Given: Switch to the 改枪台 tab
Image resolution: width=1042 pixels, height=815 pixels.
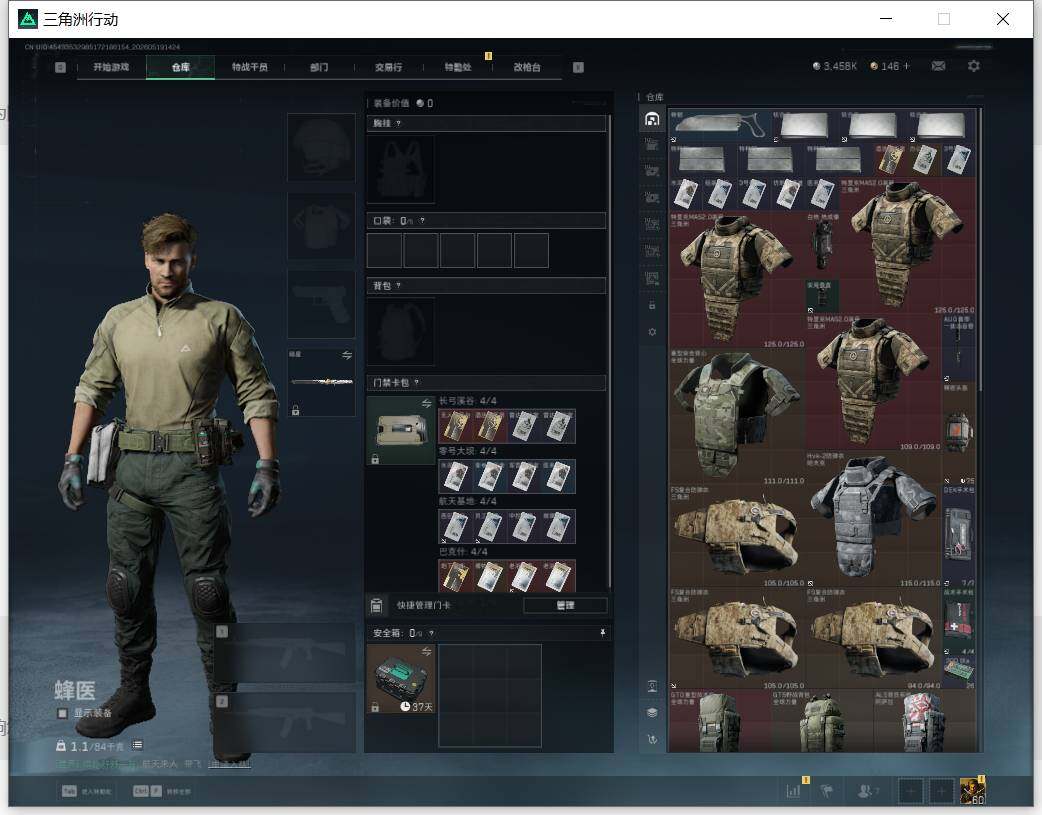Looking at the screenshot, I should pos(527,67).
